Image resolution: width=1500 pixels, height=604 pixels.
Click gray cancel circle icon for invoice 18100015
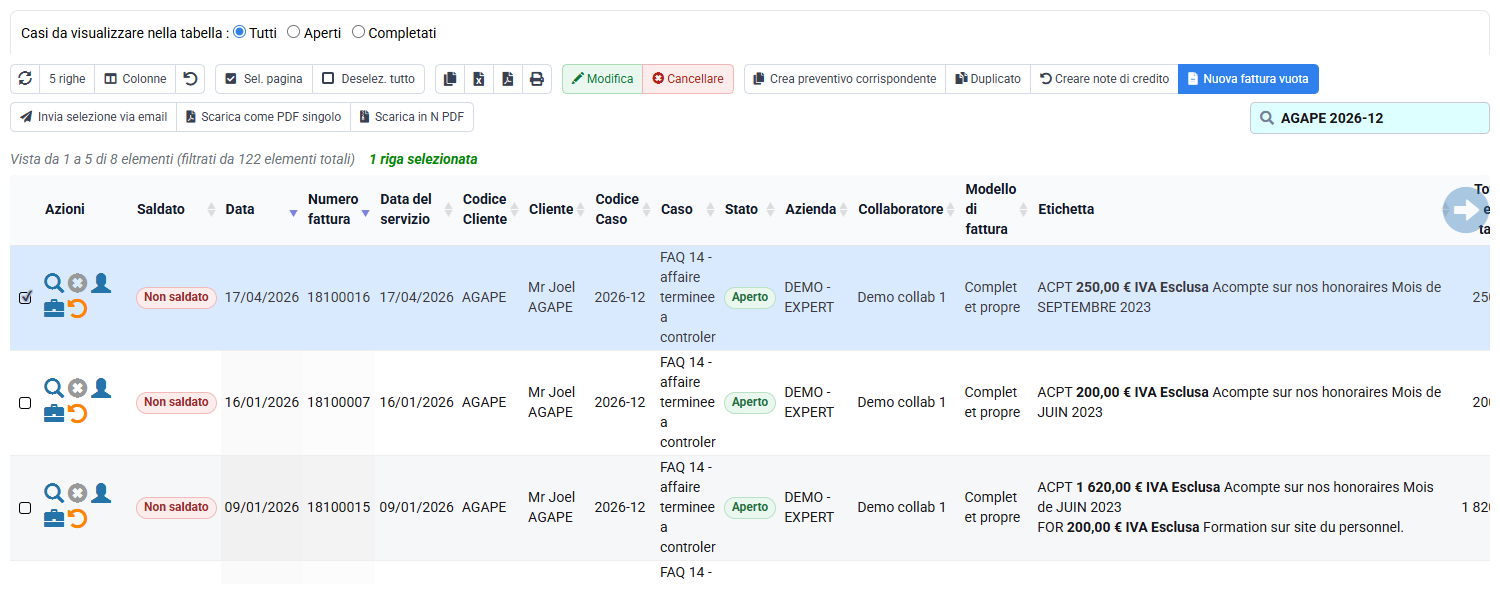[x=77, y=493]
